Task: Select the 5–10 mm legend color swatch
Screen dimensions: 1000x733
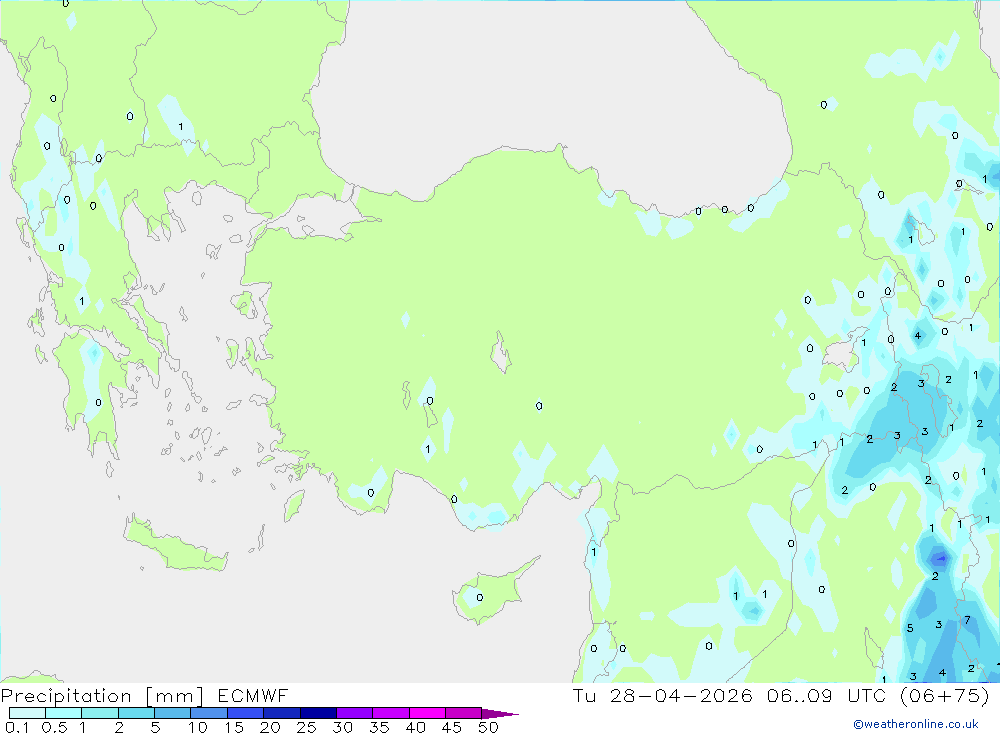Action: (173, 713)
